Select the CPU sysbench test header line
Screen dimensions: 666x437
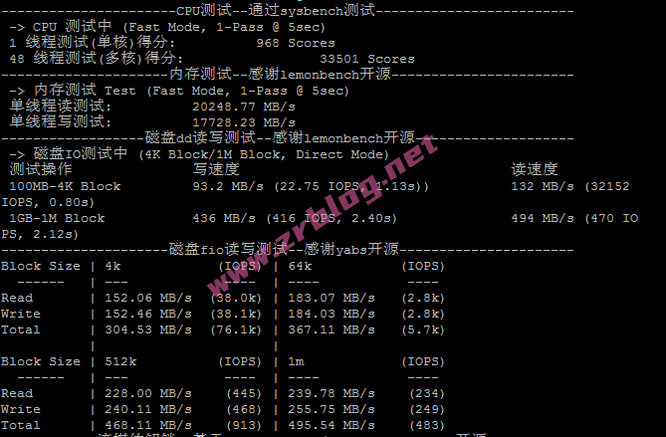pyautogui.click(x=287, y=11)
